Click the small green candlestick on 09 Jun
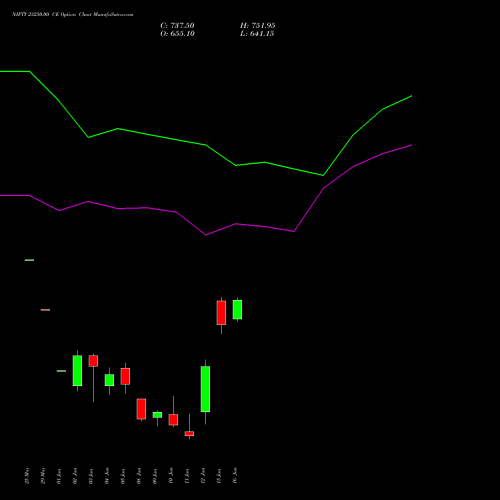500x500 pixels. coord(157,415)
